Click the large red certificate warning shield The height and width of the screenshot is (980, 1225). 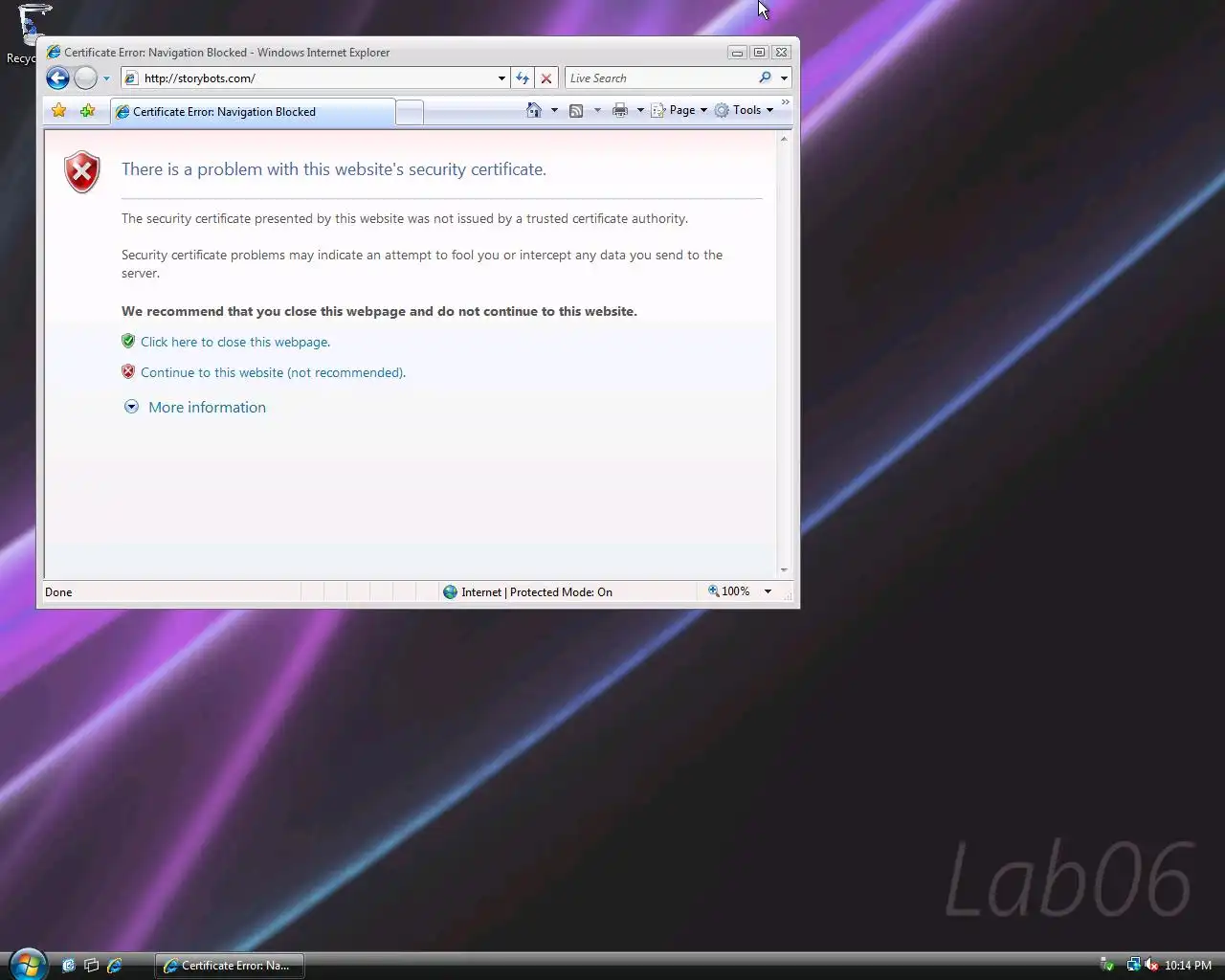point(82,172)
